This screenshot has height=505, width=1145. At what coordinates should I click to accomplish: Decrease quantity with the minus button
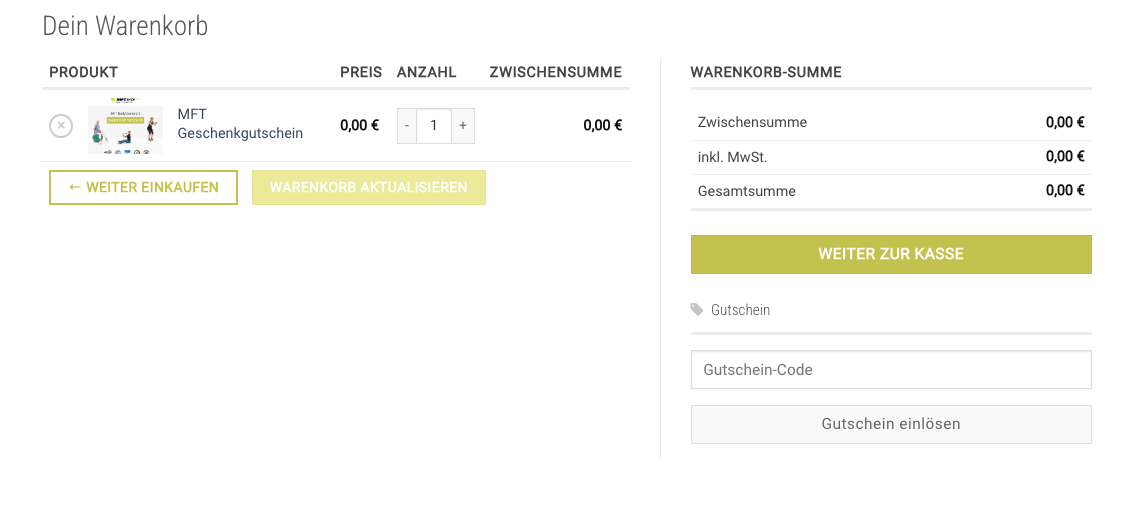(x=407, y=126)
